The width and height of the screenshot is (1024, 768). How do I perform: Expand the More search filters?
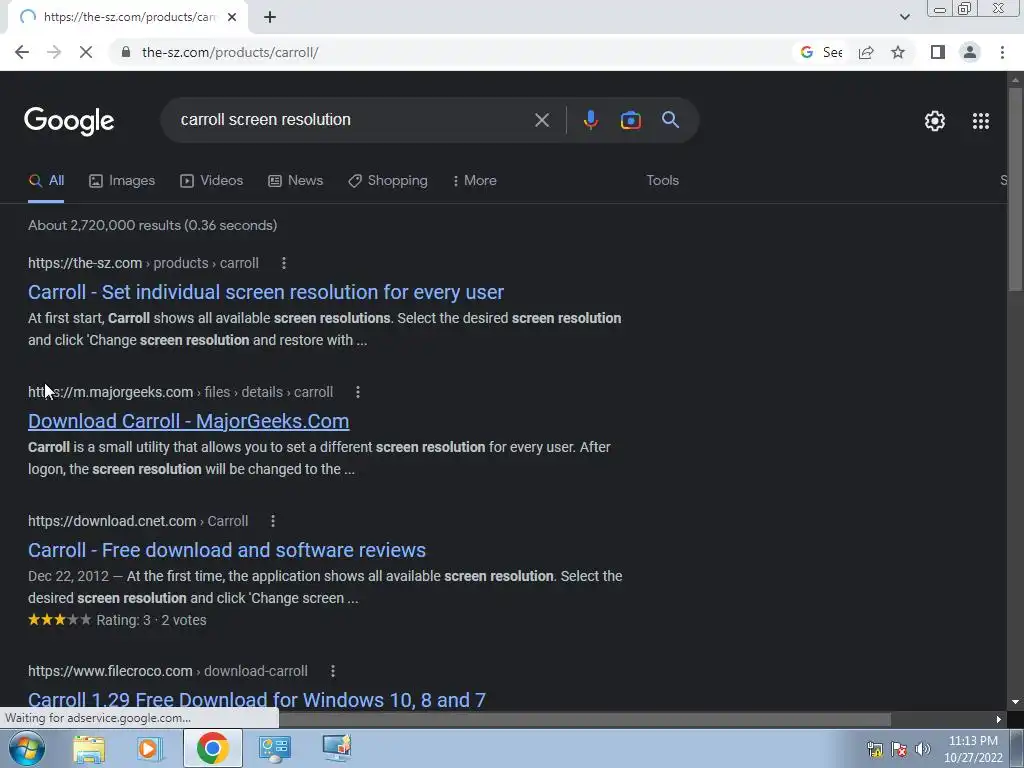[475, 180]
